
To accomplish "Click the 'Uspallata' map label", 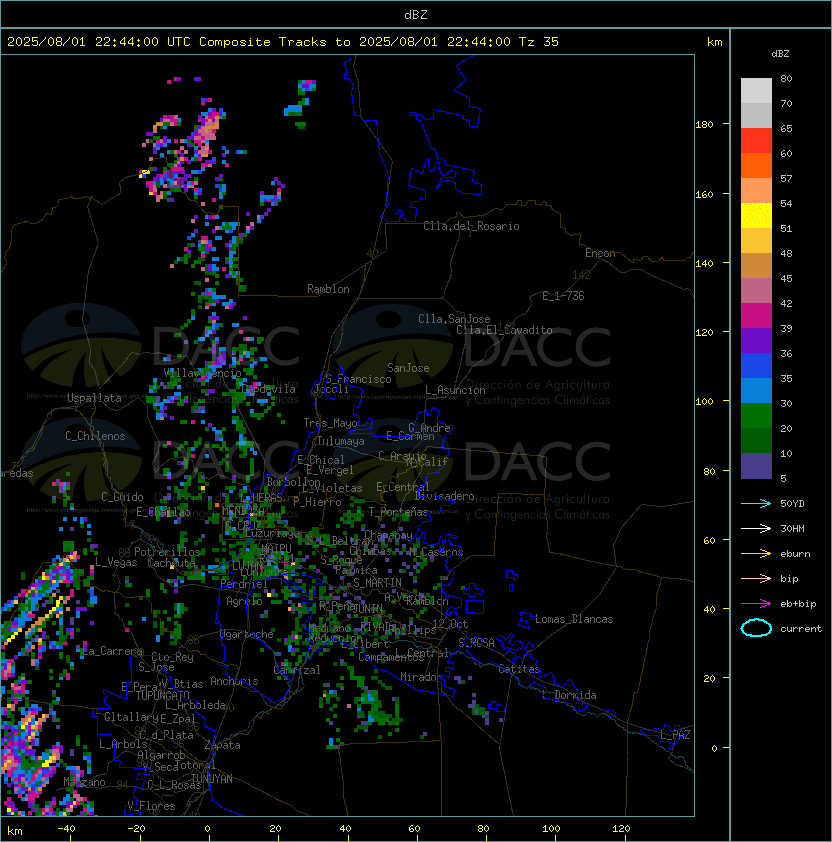I will tap(94, 398).
